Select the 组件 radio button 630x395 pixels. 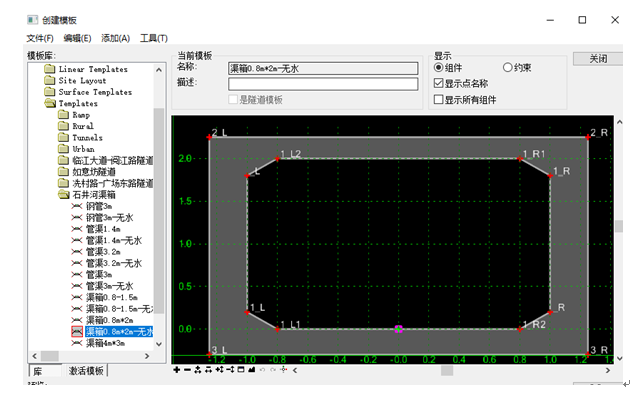439,68
